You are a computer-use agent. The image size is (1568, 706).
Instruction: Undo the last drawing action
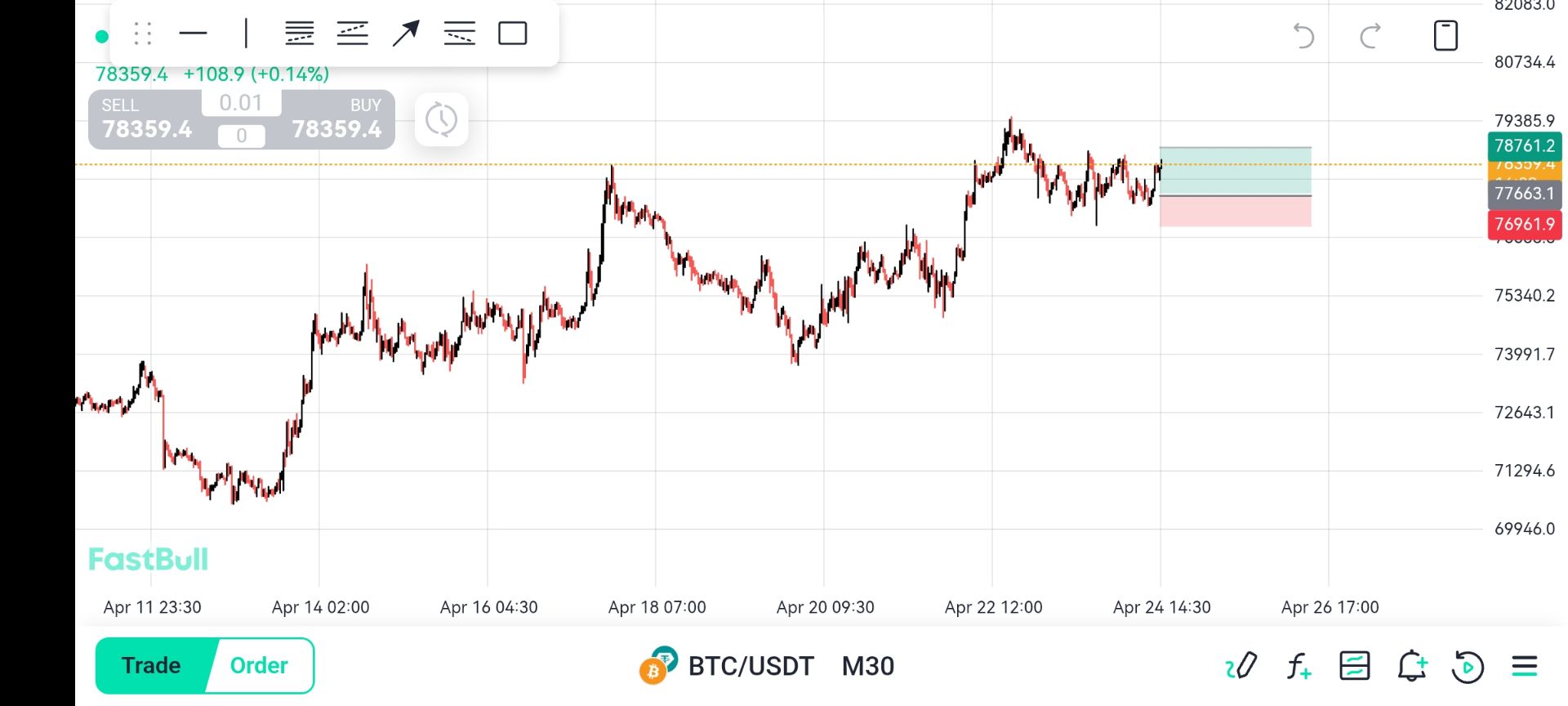pos(1303,36)
